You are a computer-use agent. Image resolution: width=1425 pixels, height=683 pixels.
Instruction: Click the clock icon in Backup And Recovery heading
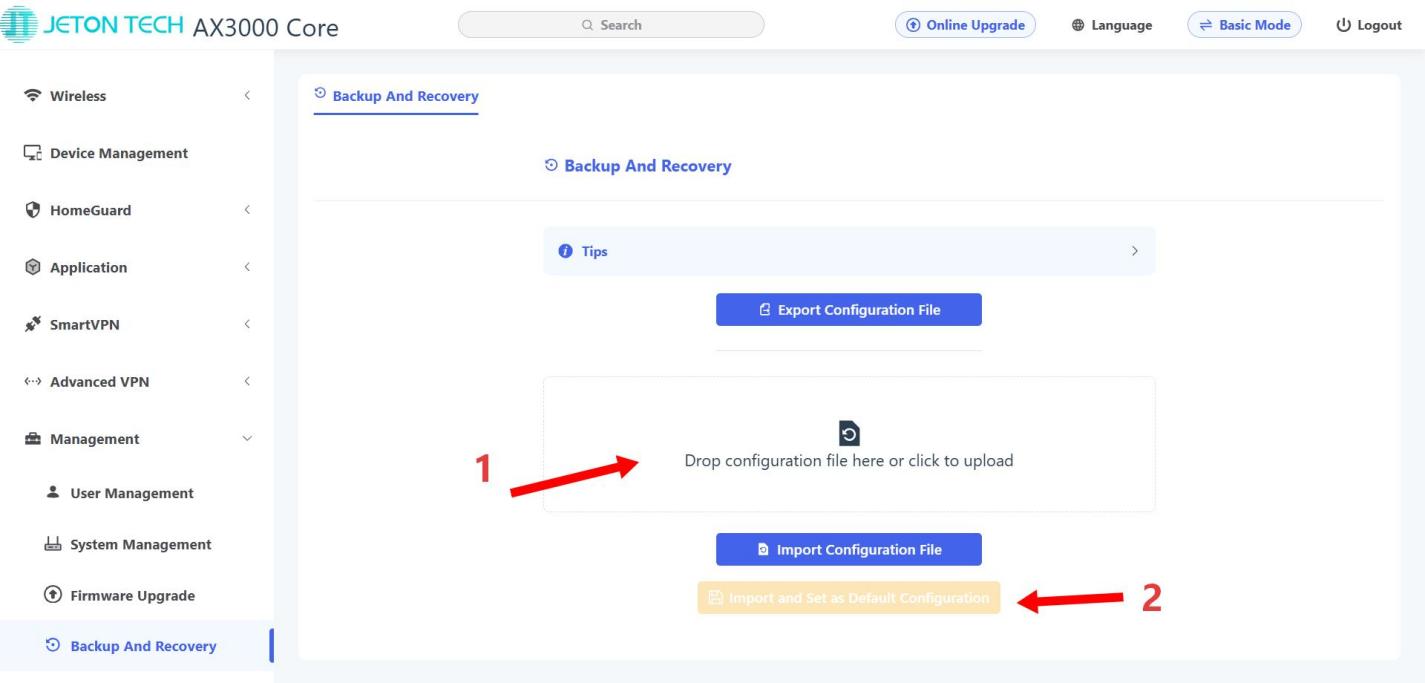coord(552,166)
